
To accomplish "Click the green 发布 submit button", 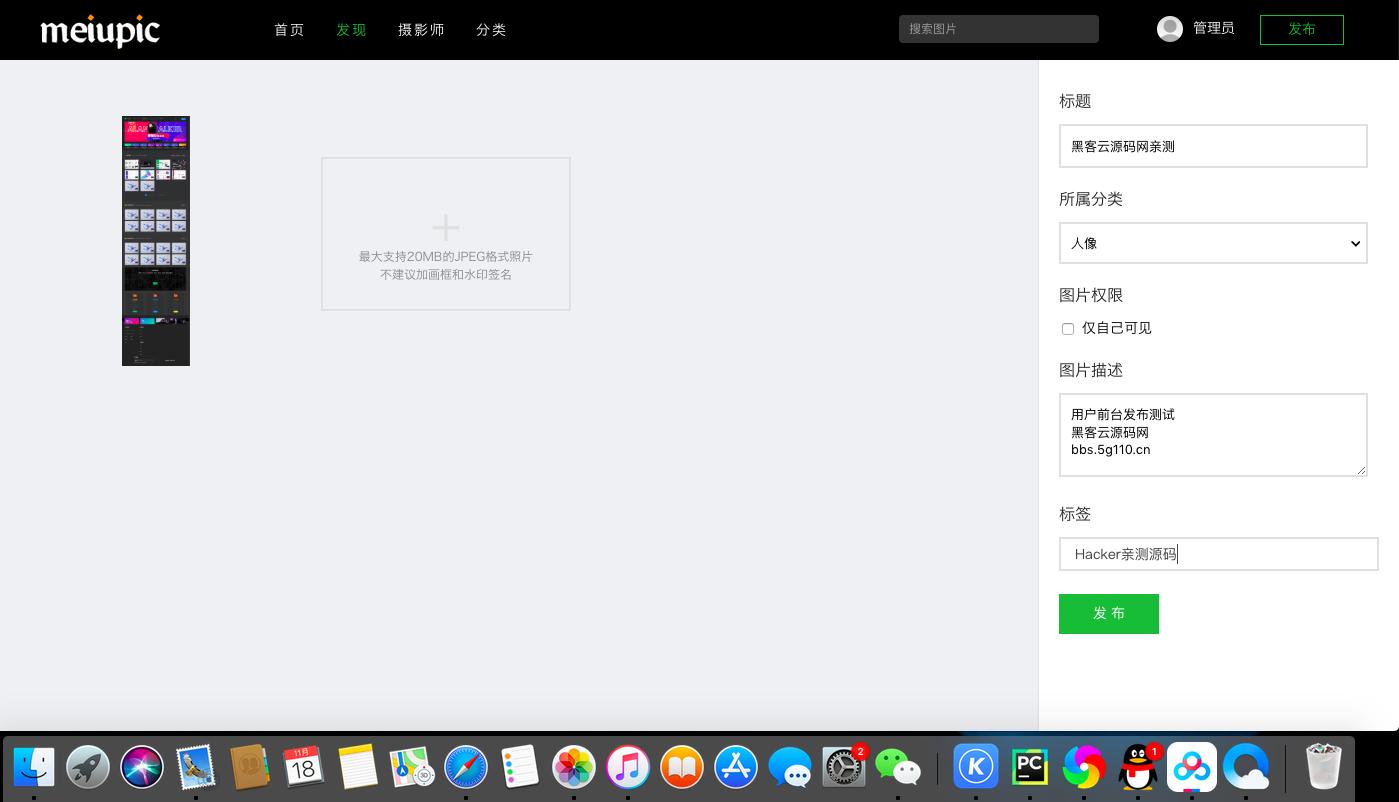I will coord(1108,614).
